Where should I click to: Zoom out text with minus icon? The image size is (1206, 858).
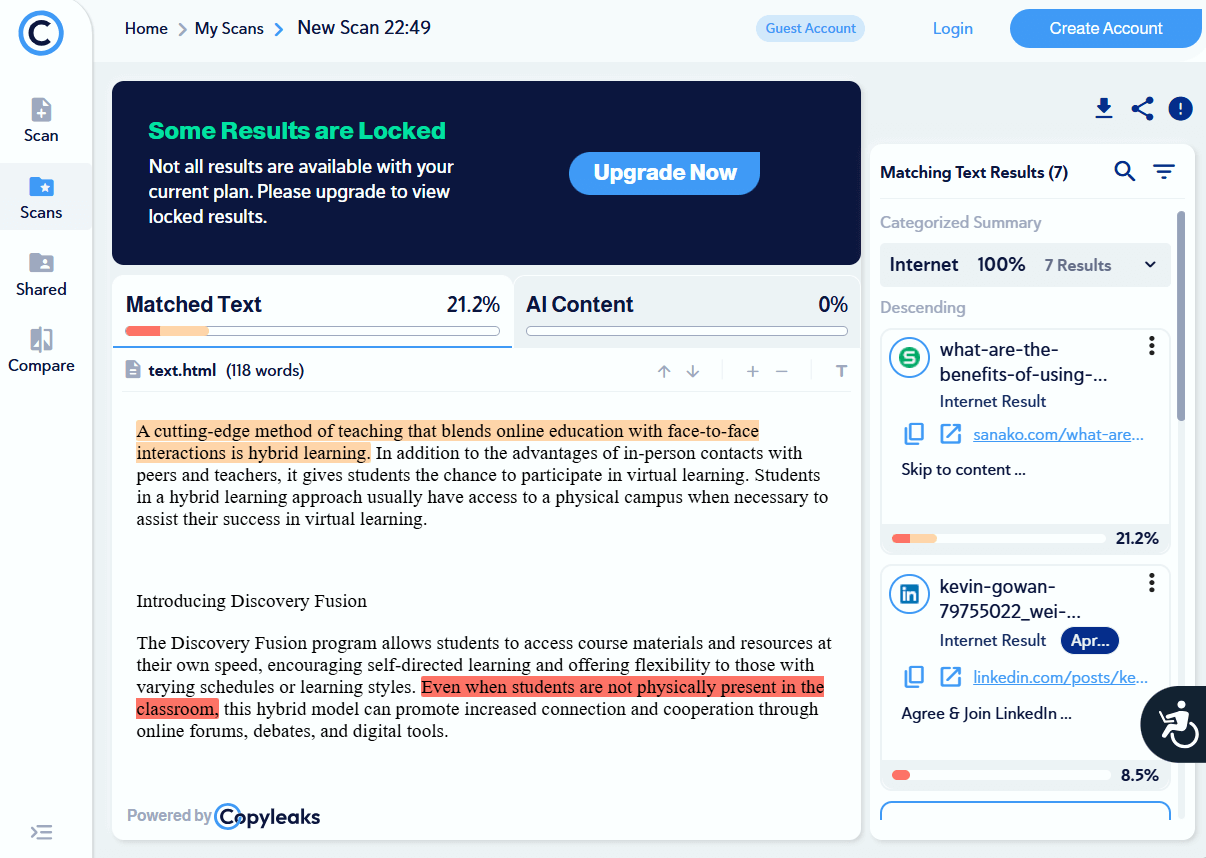click(782, 371)
